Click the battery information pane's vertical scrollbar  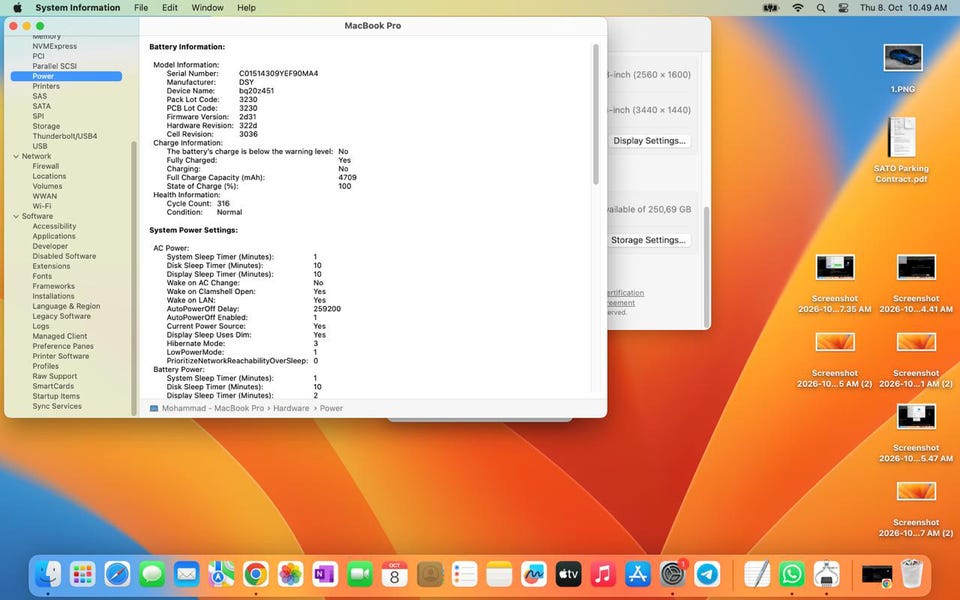click(596, 114)
